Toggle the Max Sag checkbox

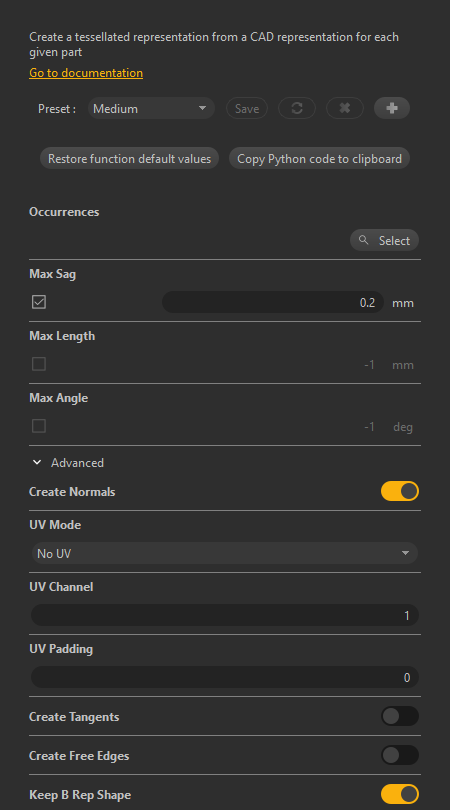(39, 302)
